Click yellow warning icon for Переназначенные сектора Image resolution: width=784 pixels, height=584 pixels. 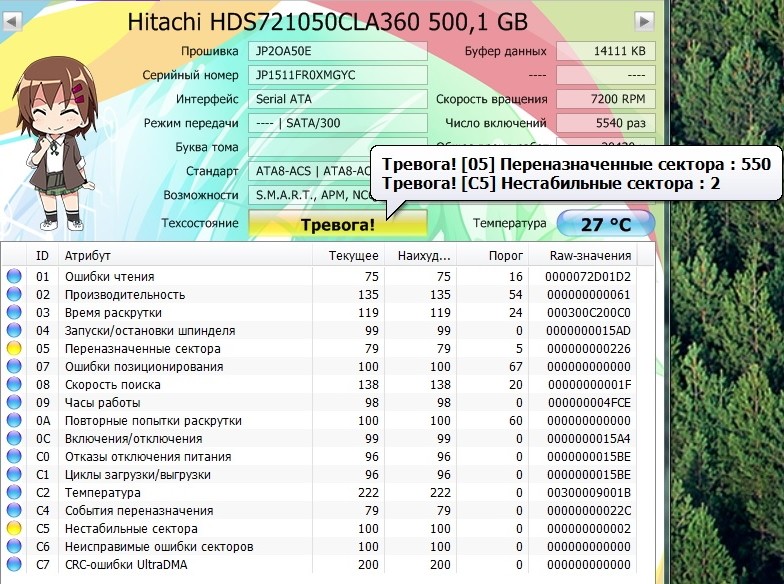click(14, 348)
